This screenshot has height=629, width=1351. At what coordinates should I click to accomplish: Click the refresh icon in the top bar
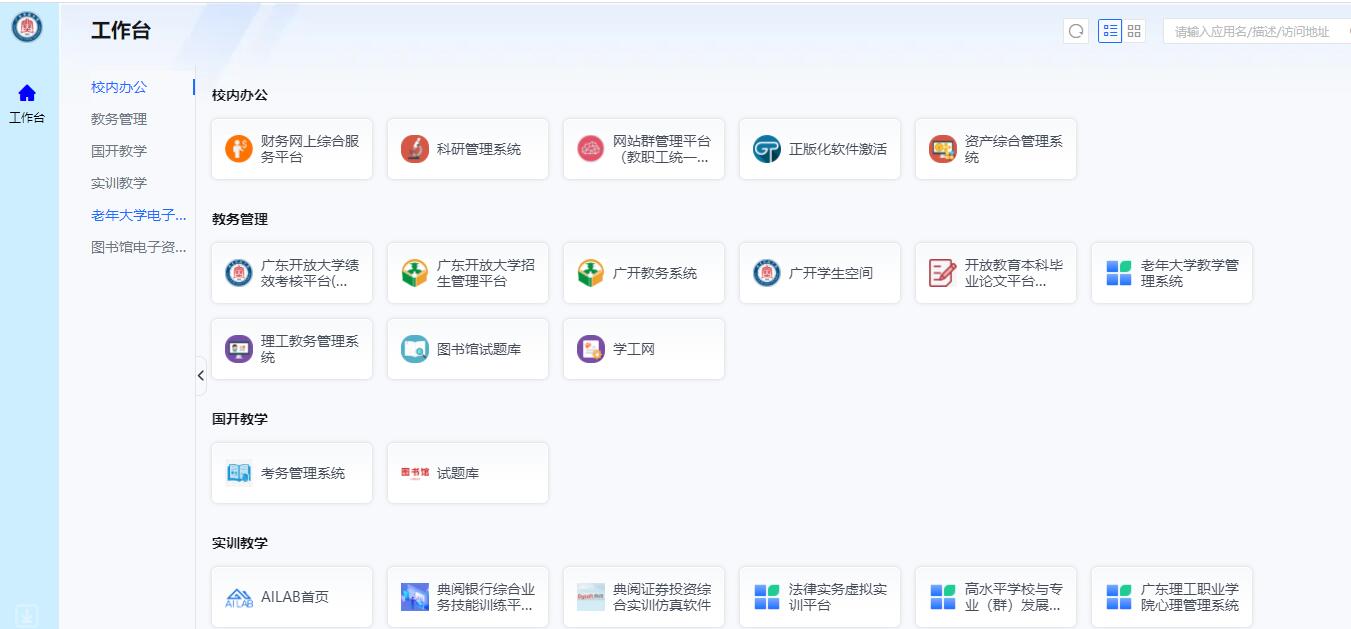(1076, 31)
